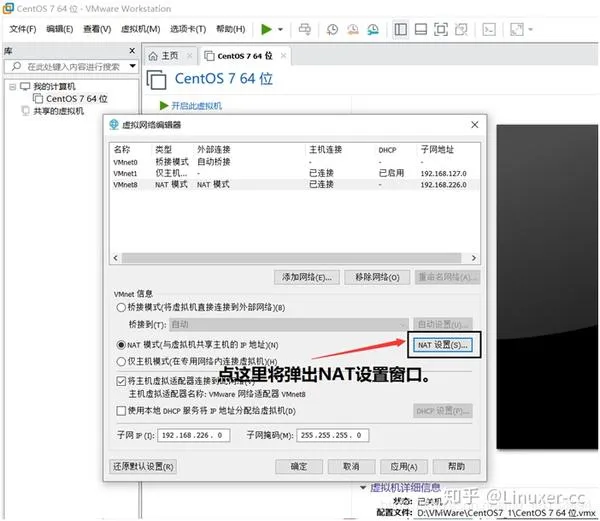The width and height of the screenshot is (600, 521).
Task: Collapse the 虚拟机详细信息 section
Action: click(363, 488)
